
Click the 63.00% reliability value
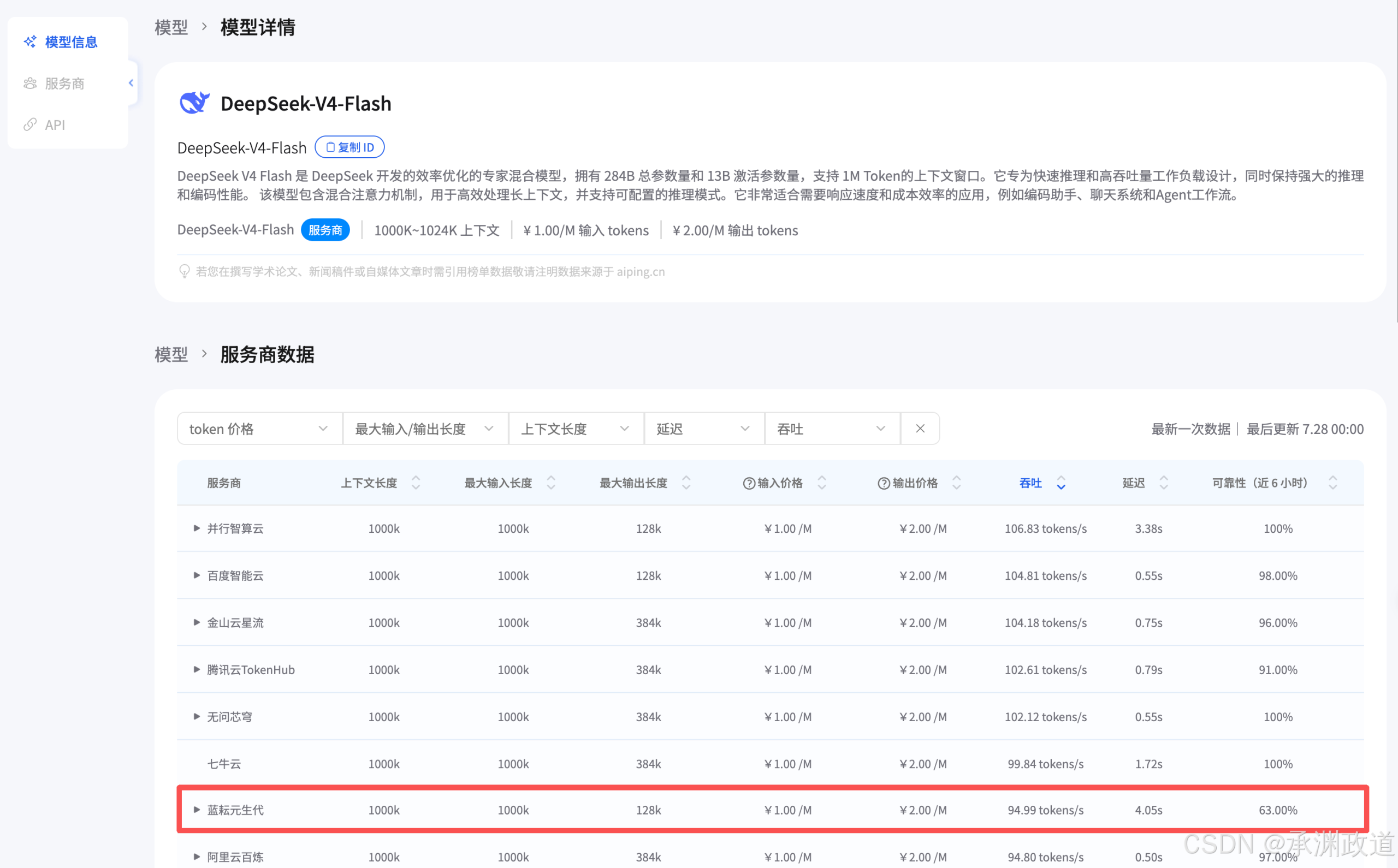click(x=1278, y=810)
